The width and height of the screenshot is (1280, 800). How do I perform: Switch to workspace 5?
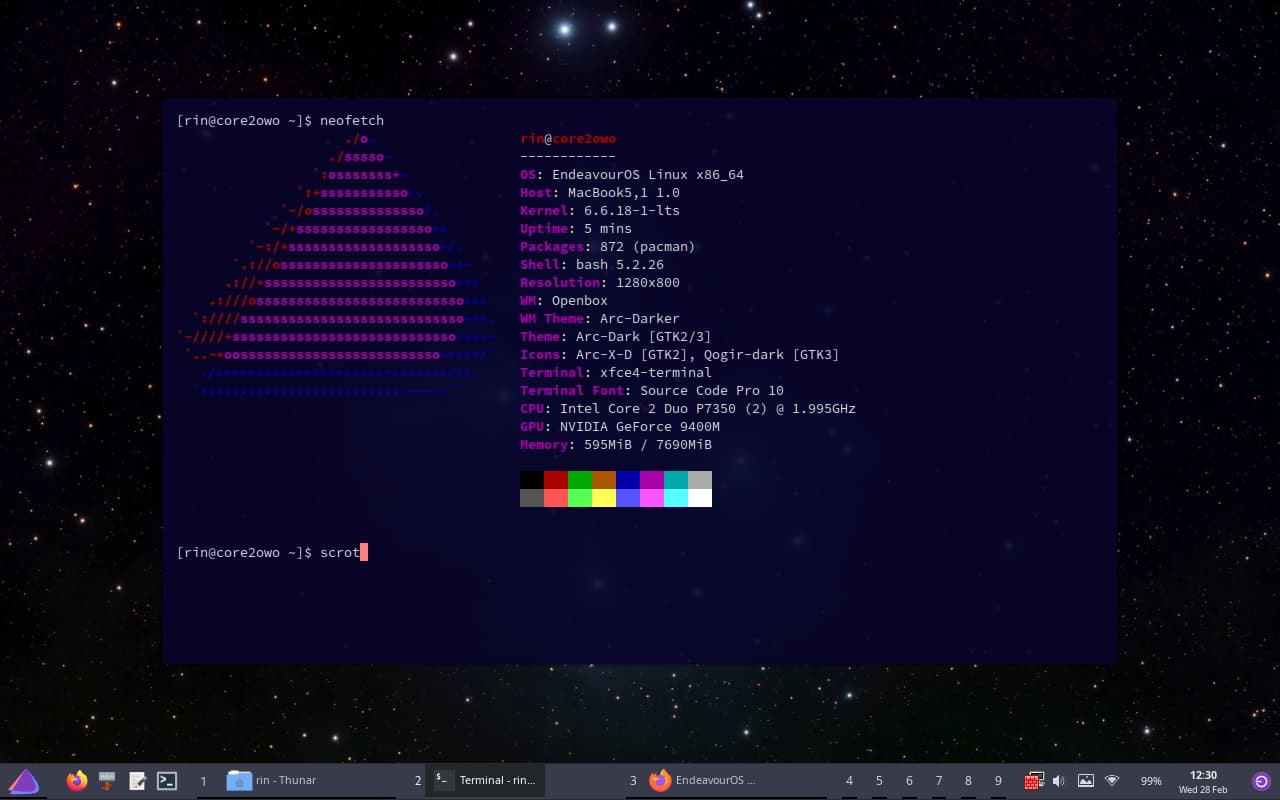pyautogui.click(x=879, y=781)
